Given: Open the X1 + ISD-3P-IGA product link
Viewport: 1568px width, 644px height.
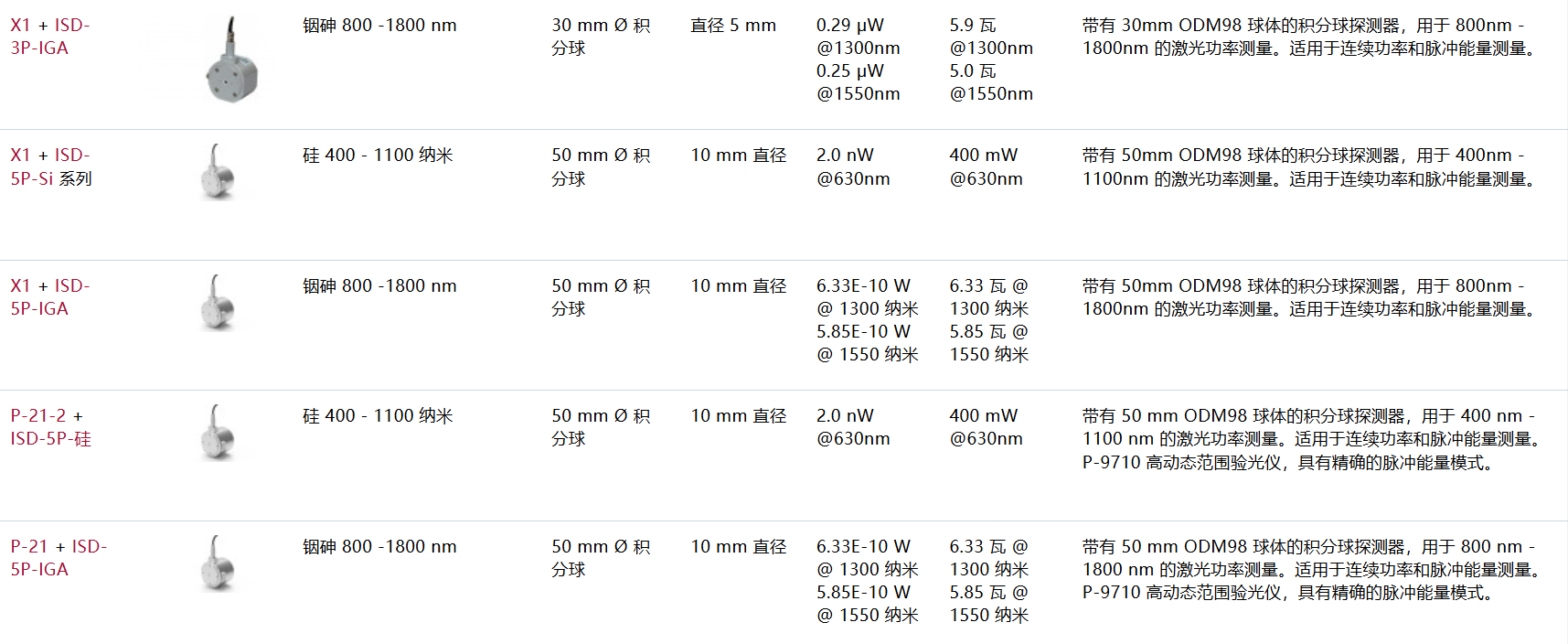Looking at the screenshot, I should (x=50, y=37).
